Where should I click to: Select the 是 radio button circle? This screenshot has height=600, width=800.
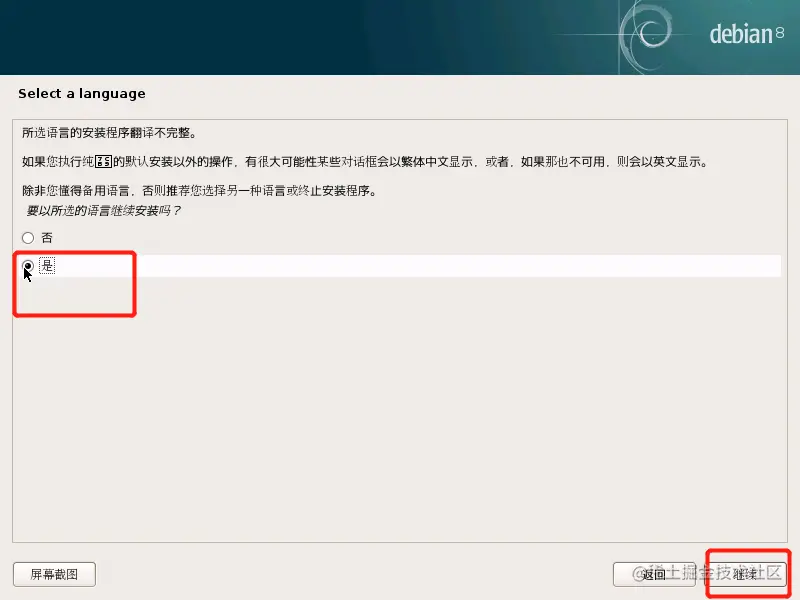28,266
